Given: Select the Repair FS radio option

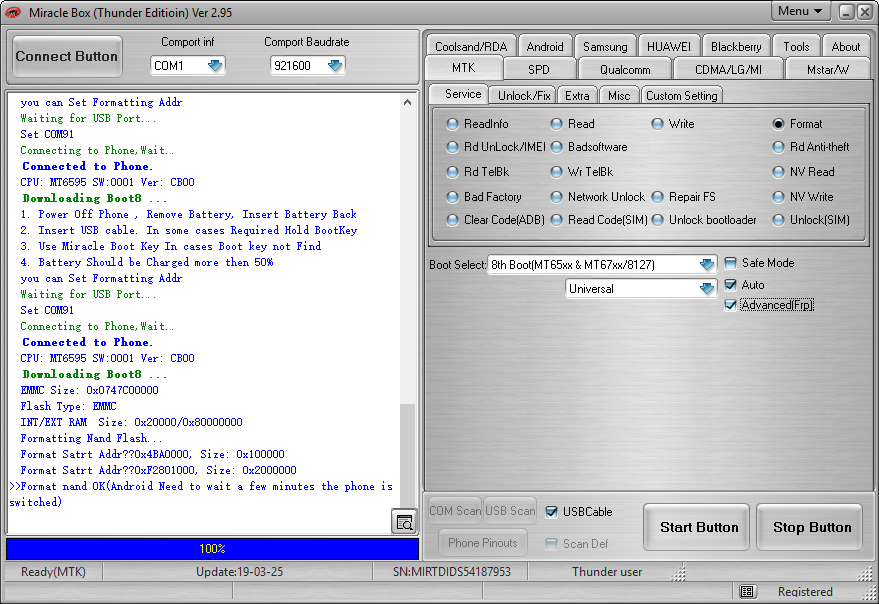Looking at the screenshot, I should tap(683, 197).
